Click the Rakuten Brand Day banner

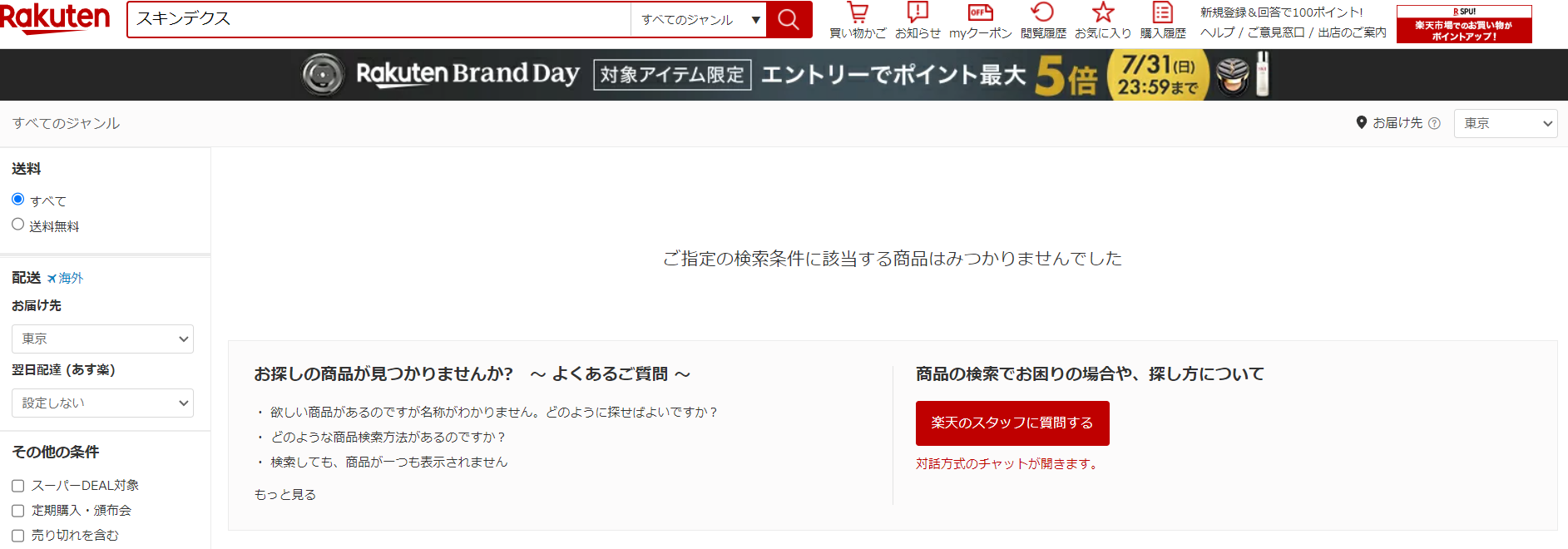pyautogui.click(x=785, y=75)
